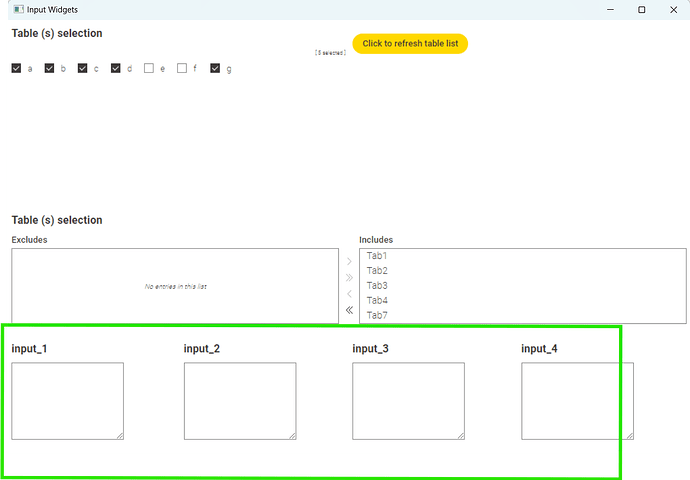Click the double right arrow between lists
690x480 pixels.
pyautogui.click(x=349, y=278)
